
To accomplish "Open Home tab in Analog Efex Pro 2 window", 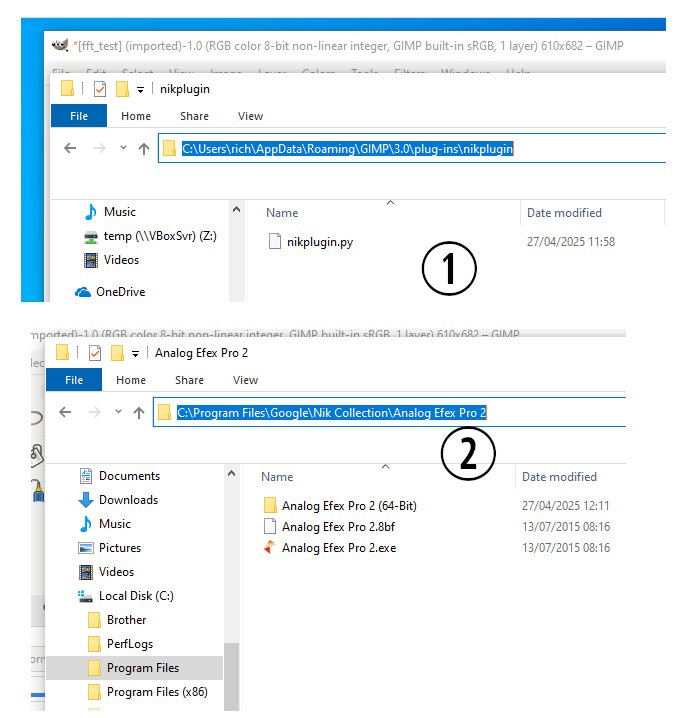I will click(131, 380).
